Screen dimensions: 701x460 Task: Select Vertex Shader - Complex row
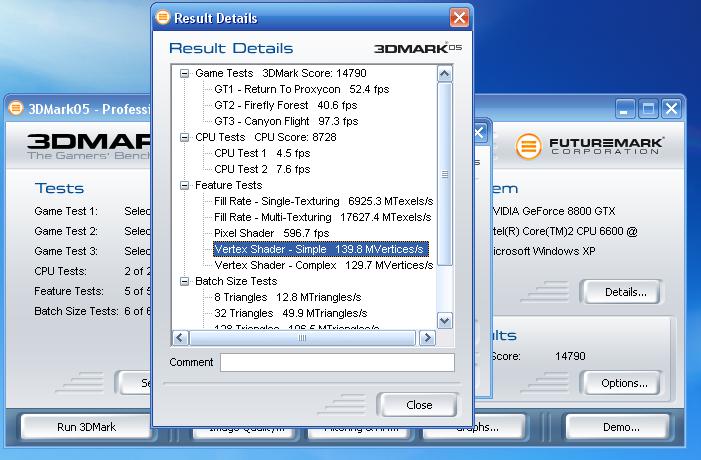(x=323, y=265)
